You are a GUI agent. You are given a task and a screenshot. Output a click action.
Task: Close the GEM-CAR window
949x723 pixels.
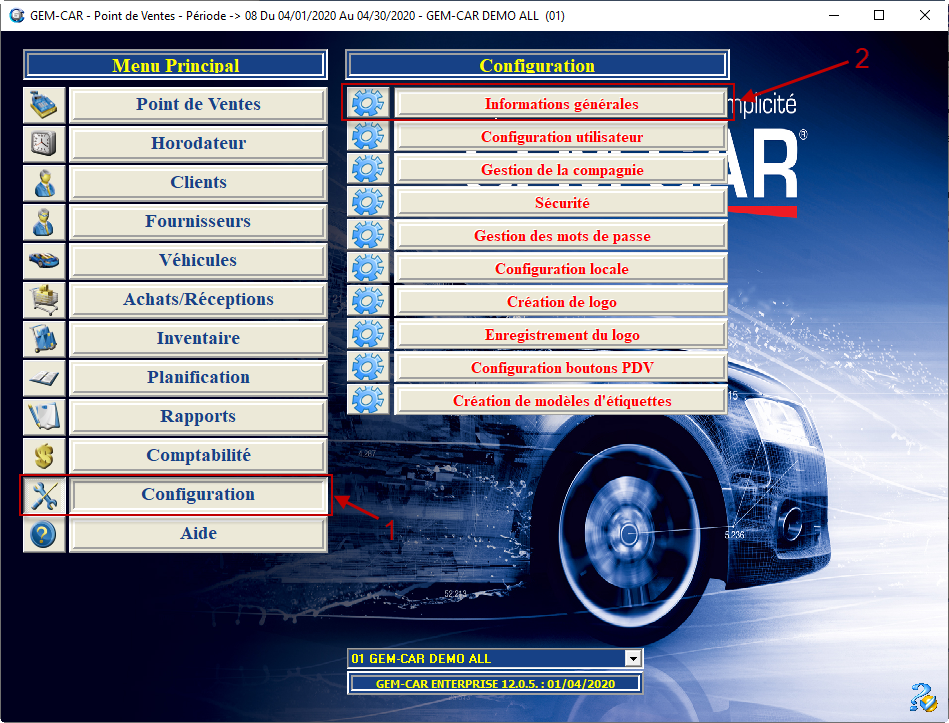point(925,15)
